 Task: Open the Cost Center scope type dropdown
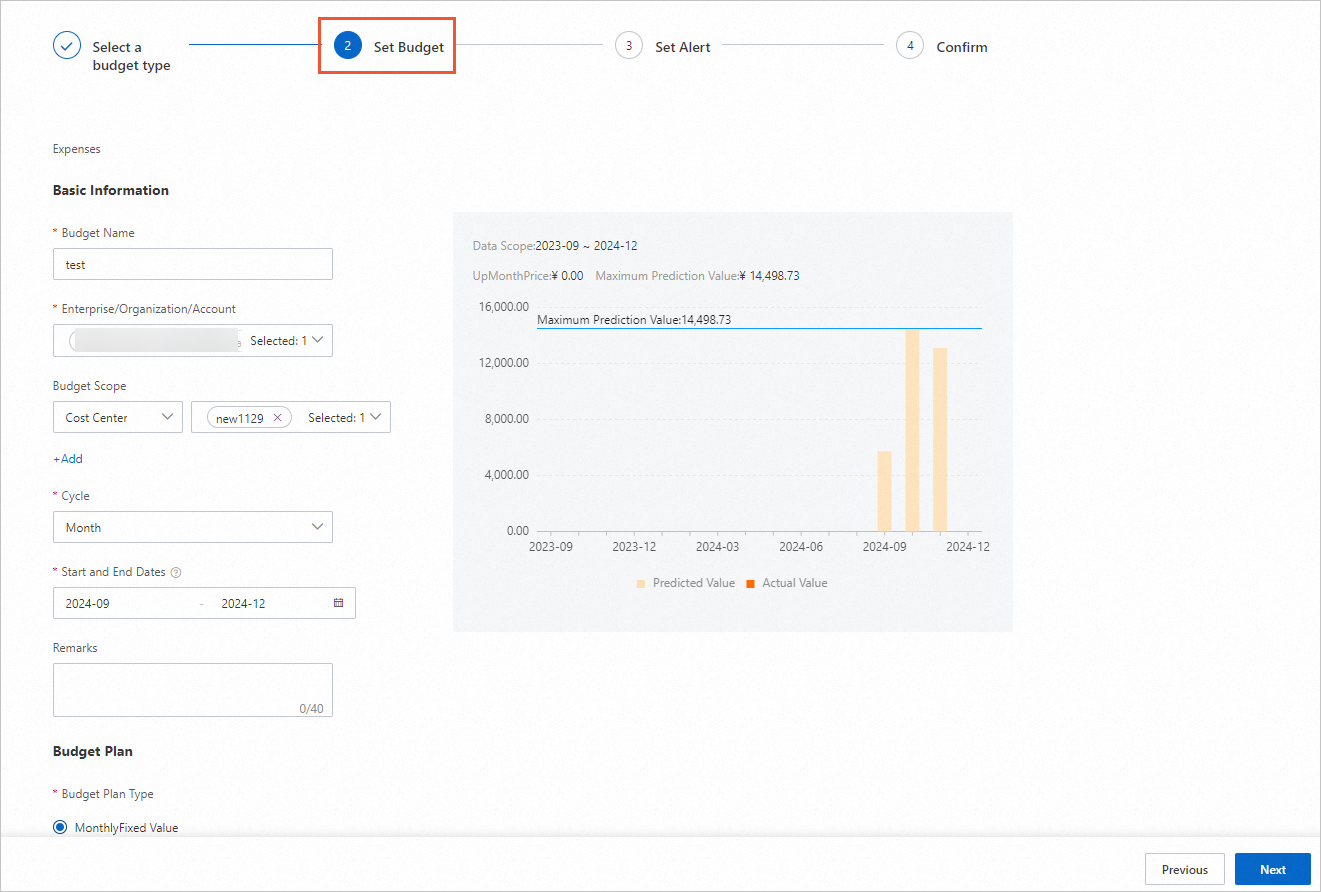tap(118, 418)
